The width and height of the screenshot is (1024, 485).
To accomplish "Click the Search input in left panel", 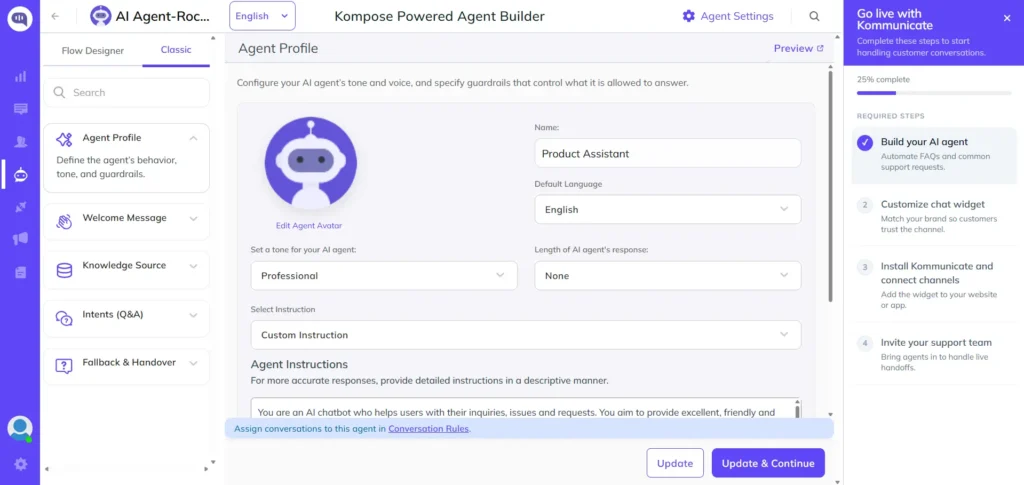I will pyautogui.click(x=127, y=93).
